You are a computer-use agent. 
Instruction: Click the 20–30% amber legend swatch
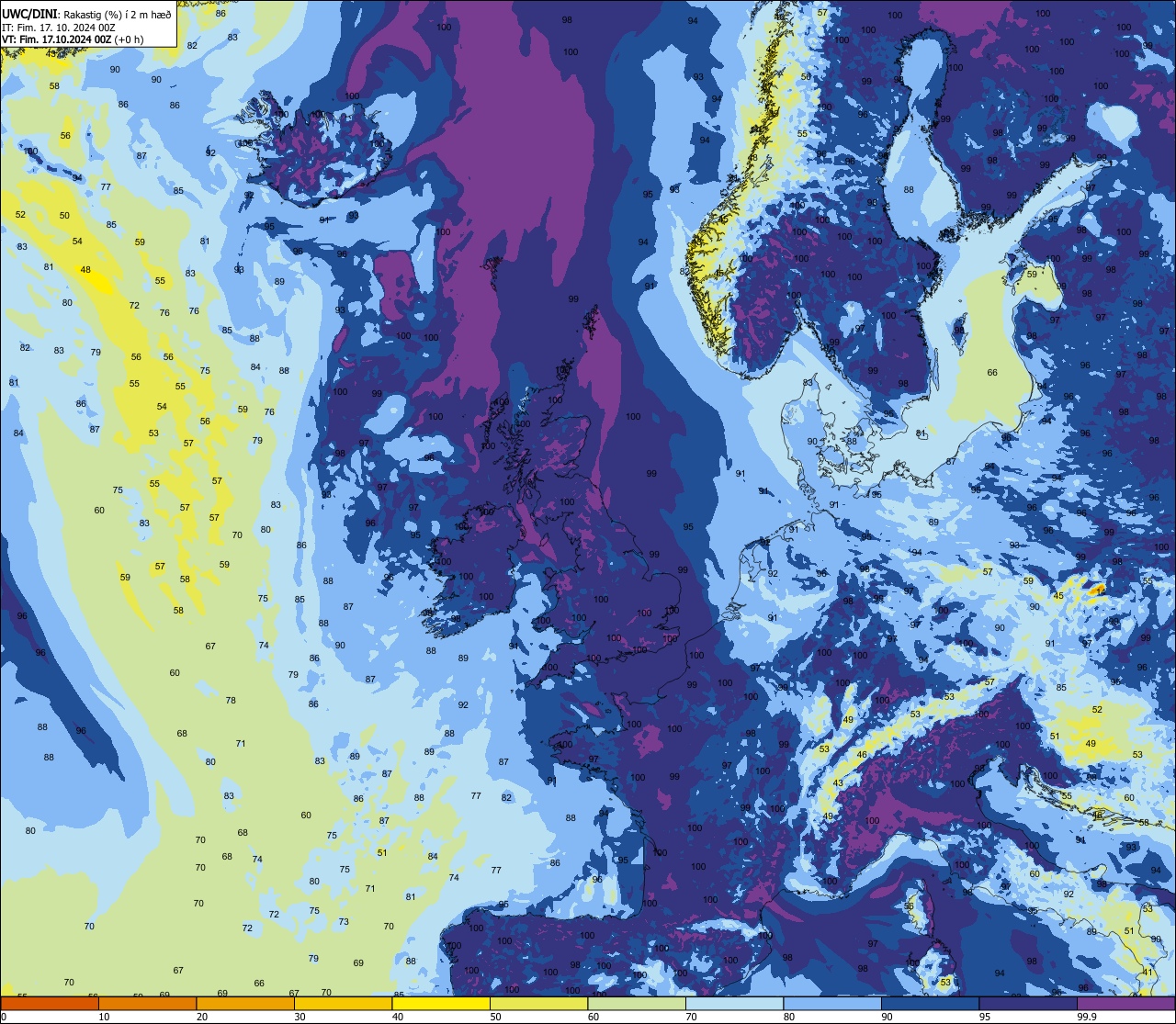click(x=245, y=1004)
